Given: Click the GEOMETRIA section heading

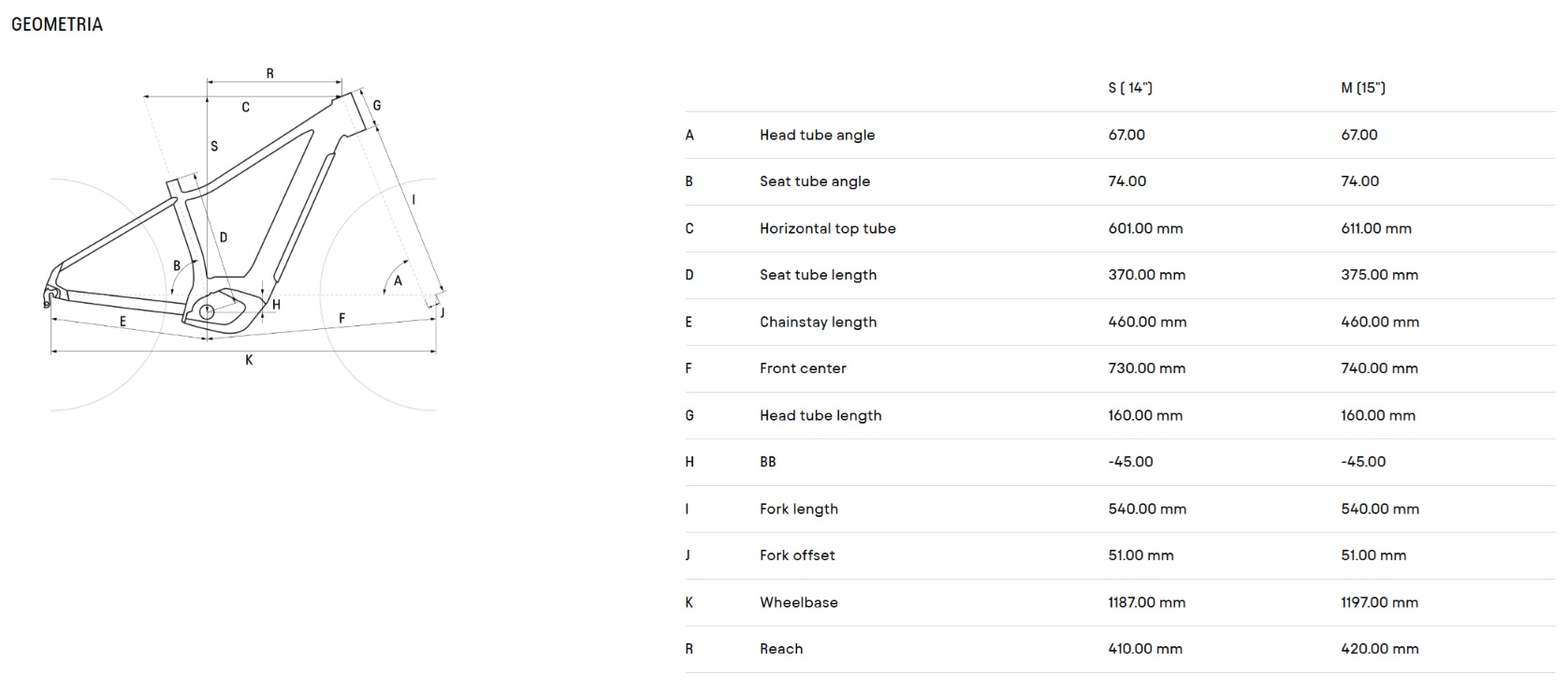Looking at the screenshot, I should click(x=57, y=25).
